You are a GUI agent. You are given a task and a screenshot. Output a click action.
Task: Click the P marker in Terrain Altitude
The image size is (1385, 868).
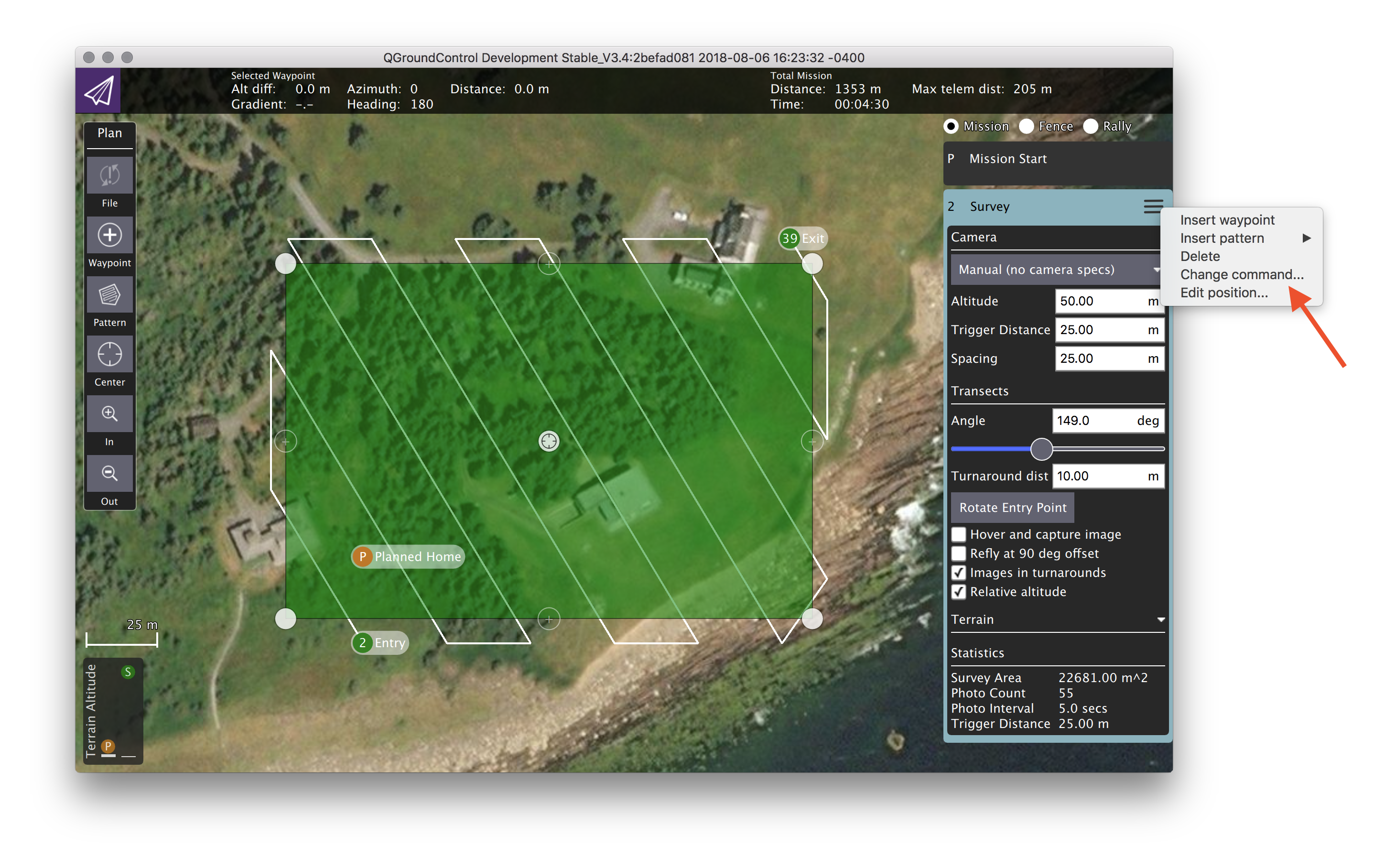pos(108,746)
